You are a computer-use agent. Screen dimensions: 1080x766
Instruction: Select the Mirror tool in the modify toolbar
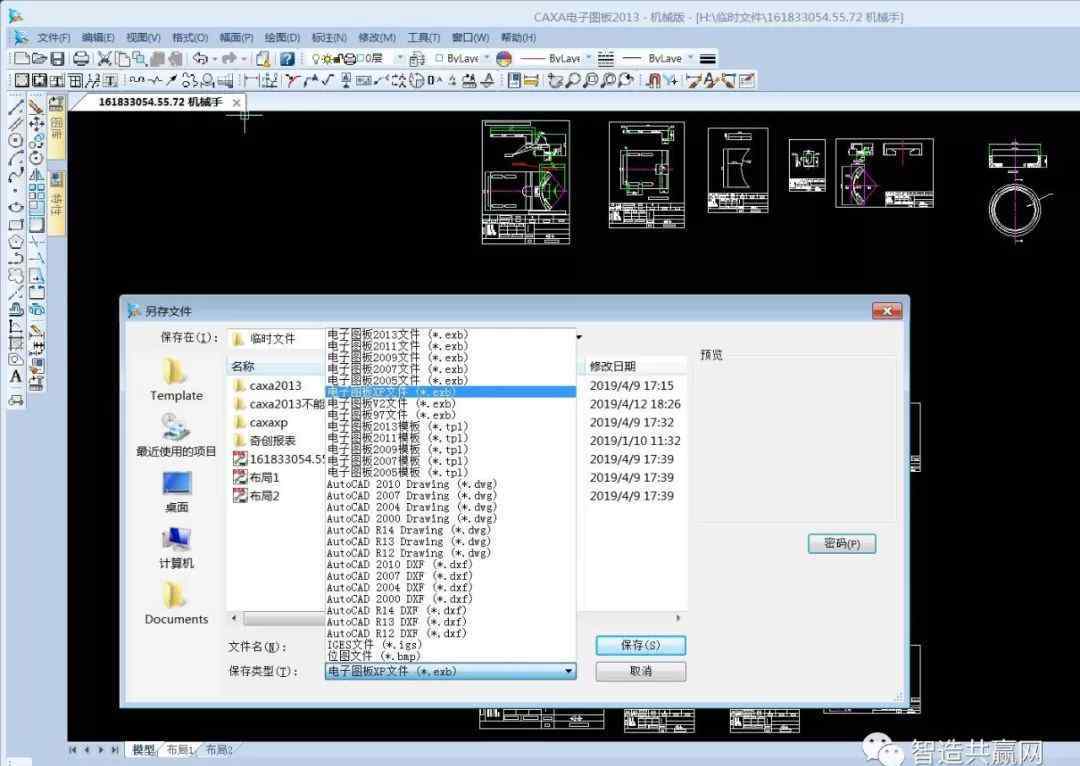[x=37, y=174]
